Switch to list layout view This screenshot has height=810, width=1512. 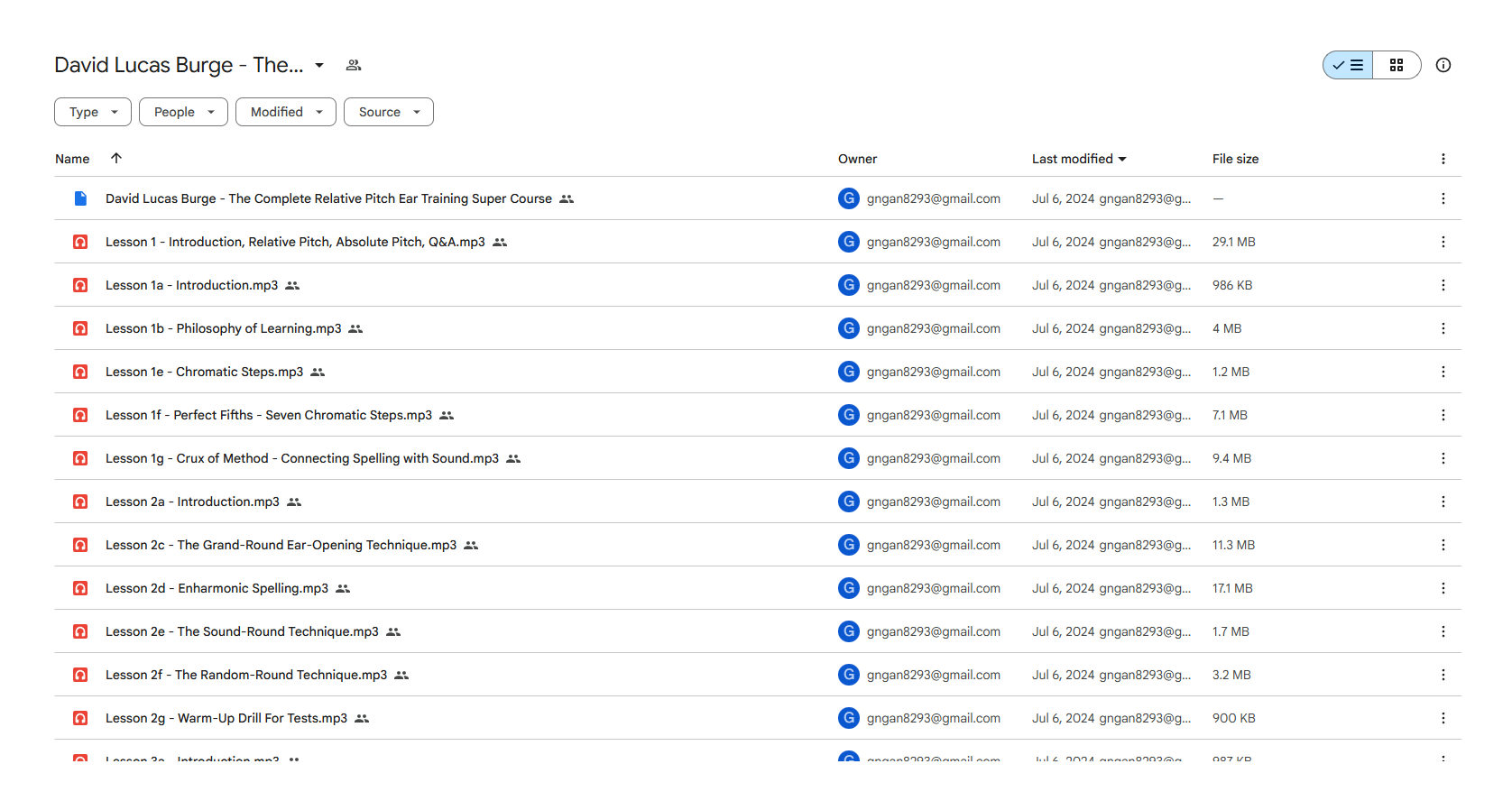pyautogui.click(x=1348, y=65)
